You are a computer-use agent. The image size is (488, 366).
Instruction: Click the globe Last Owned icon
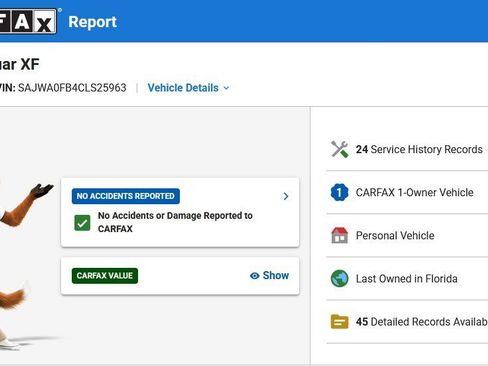pos(339,279)
